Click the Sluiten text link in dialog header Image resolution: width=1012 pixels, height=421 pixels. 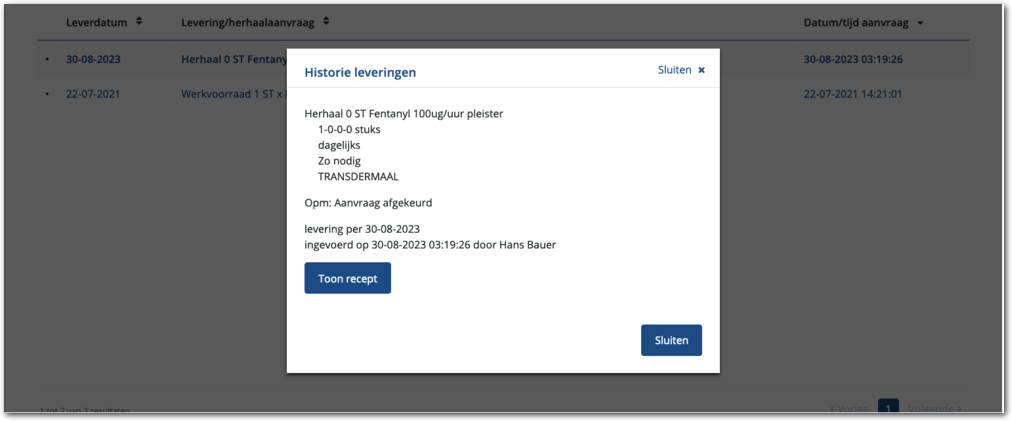coord(674,70)
